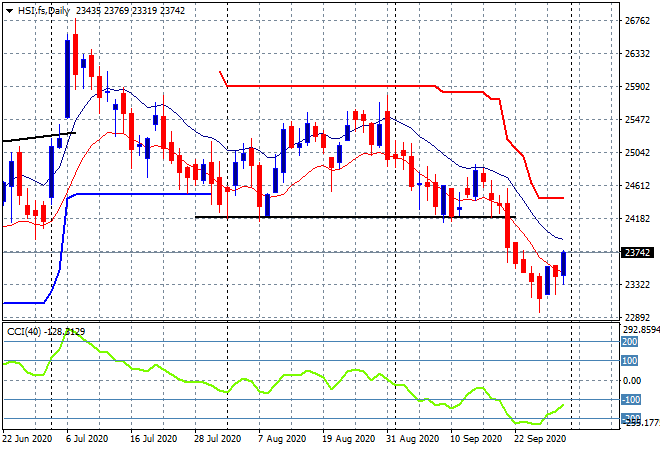Click the 16 Jul 2020 date label
660x450 pixels.
(154, 439)
